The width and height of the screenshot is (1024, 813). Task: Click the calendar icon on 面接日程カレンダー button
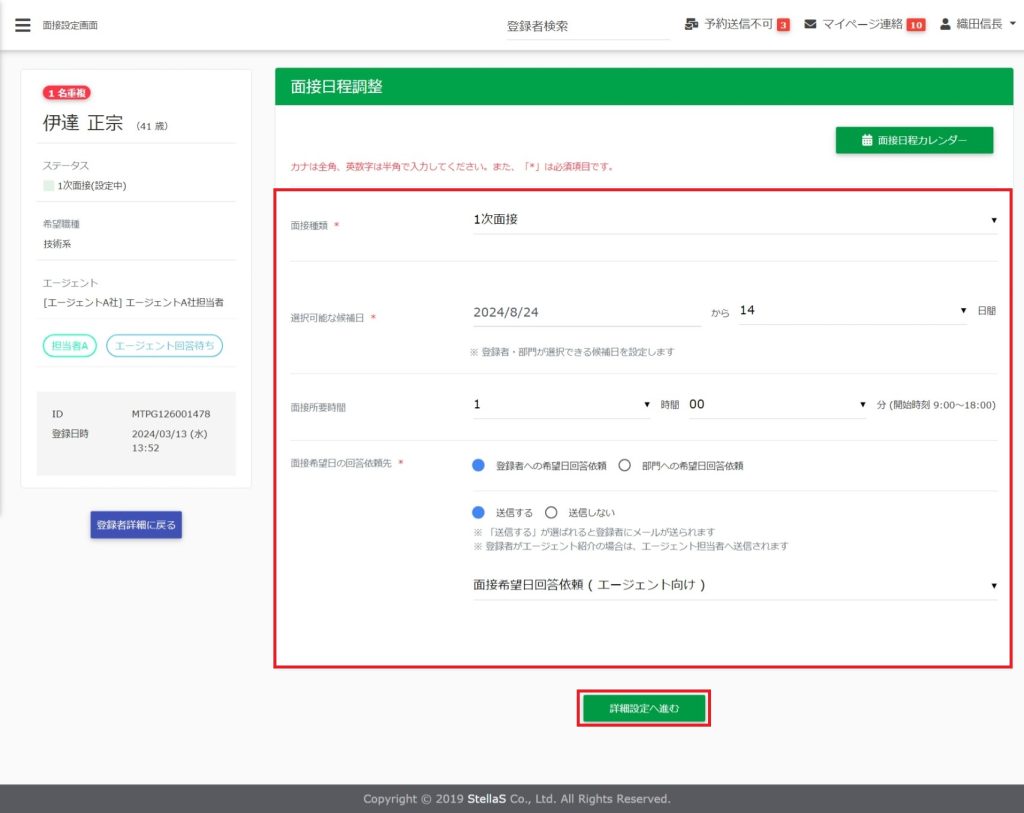pyautogui.click(x=867, y=141)
